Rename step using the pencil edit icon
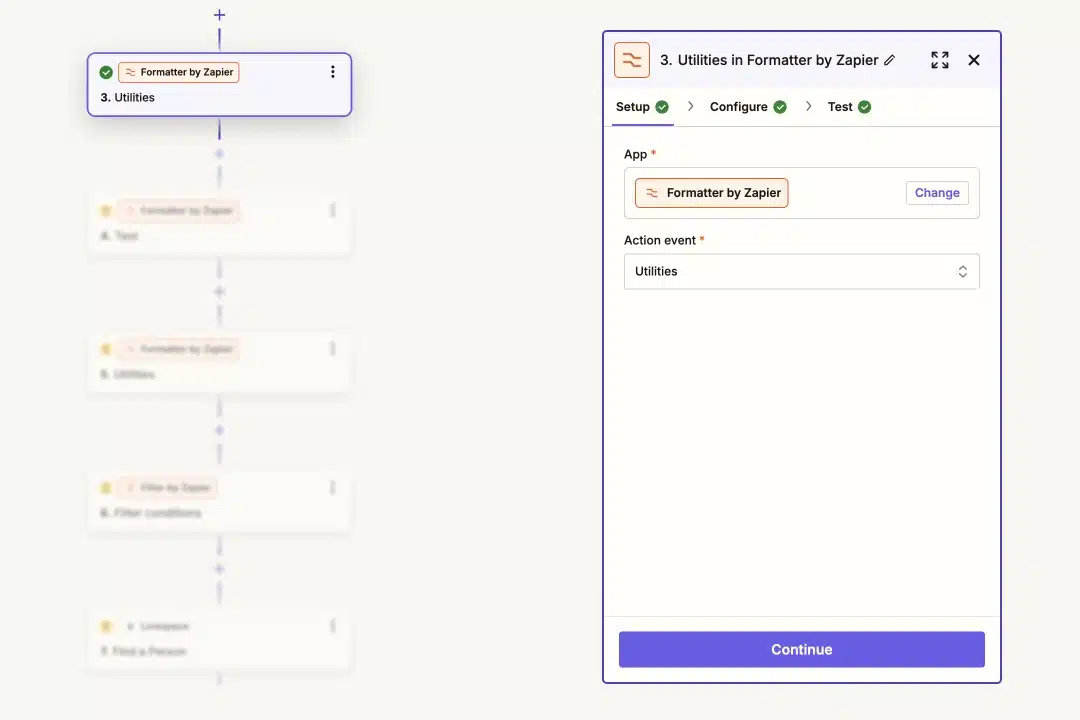 (890, 60)
